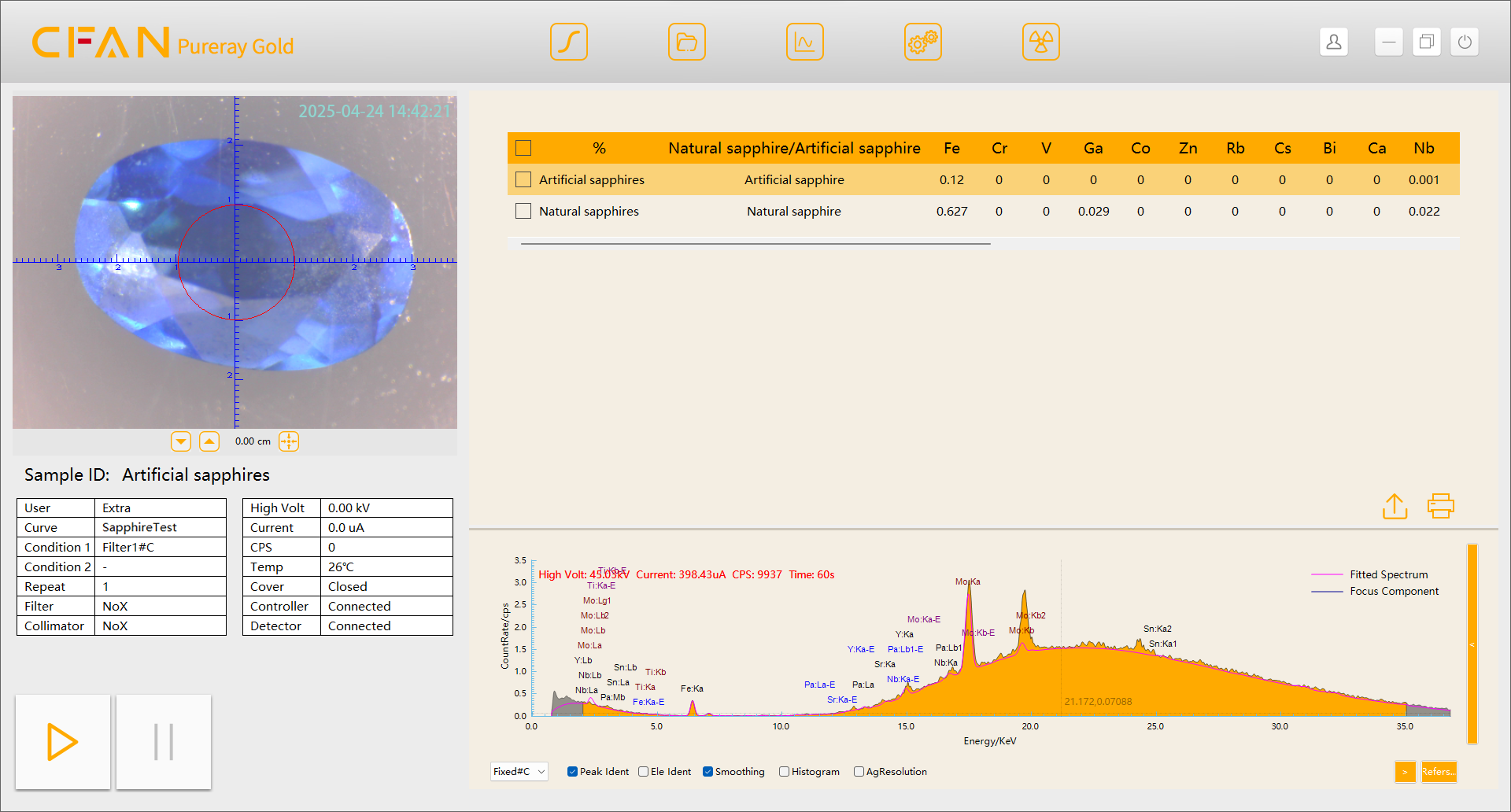Click the Nb column header
The width and height of the screenshot is (1511, 812).
(1424, 148)
